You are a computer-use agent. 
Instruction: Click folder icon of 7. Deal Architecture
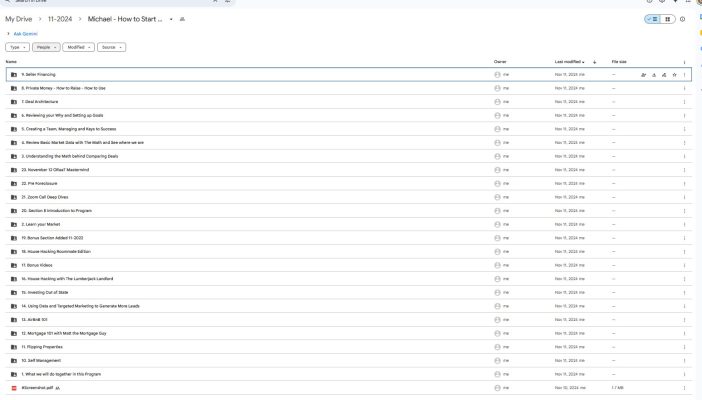pyautogui.click(x=14, y=102)
